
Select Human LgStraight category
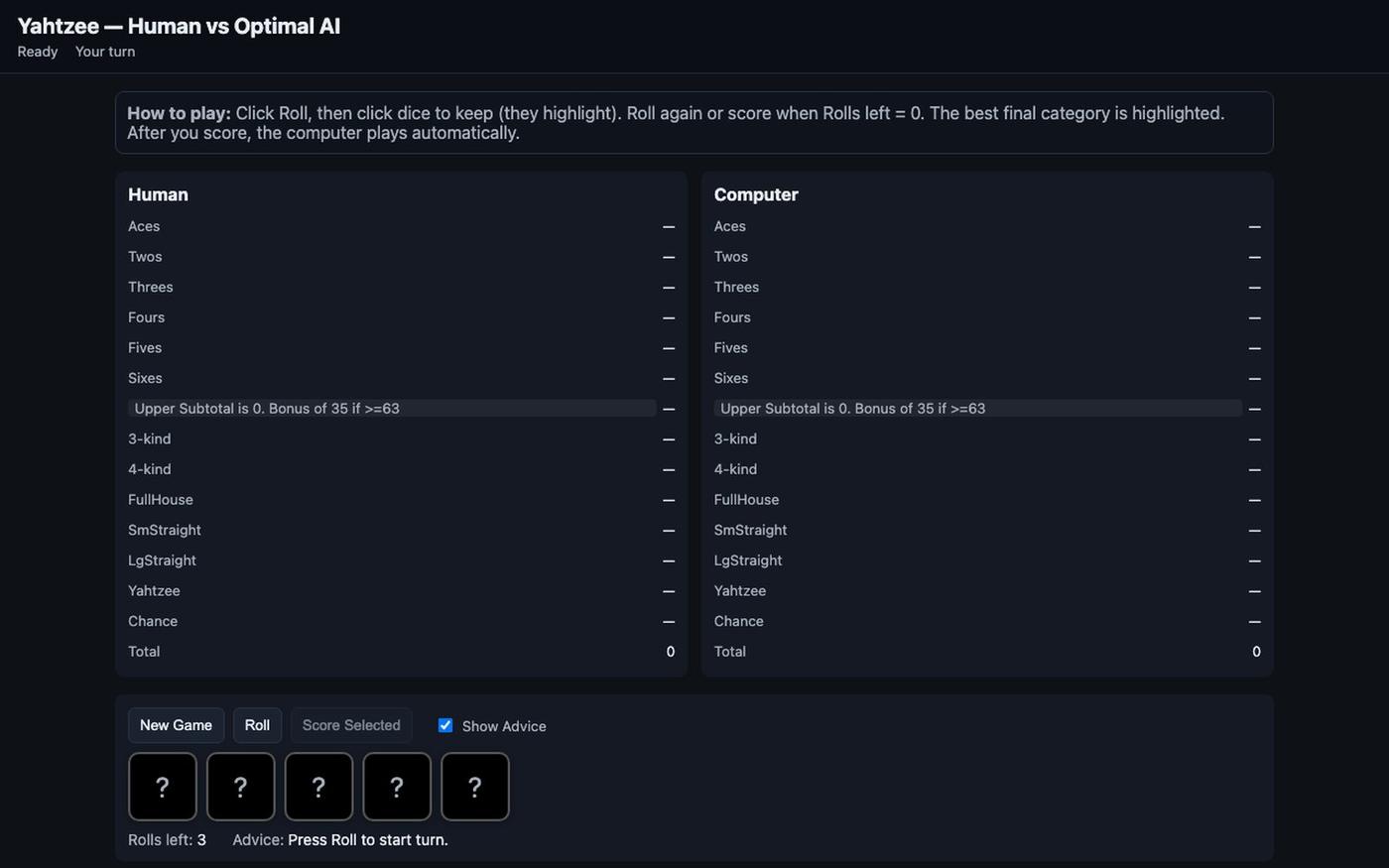coord(401,560)
